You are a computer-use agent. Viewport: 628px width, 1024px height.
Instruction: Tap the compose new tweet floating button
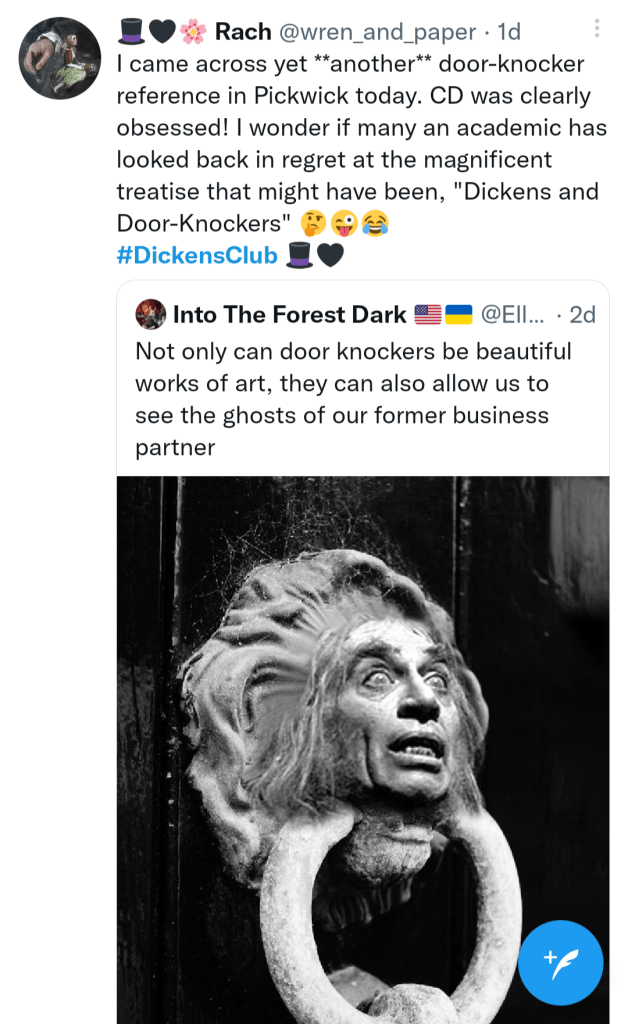click(x=561, y=963)
